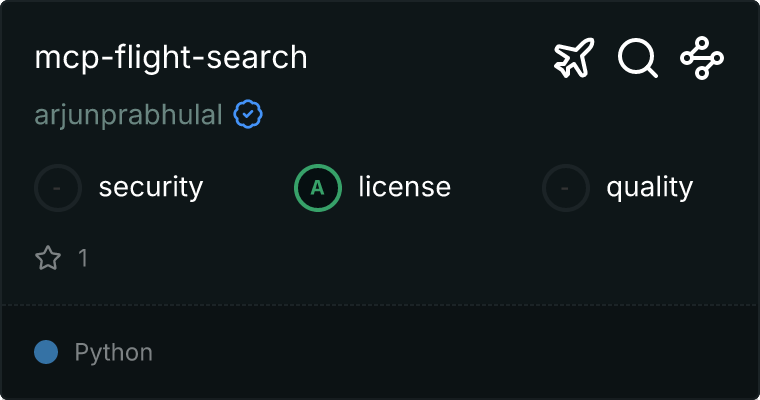Click the quality score label
760x400 pixels.
tap(649, 188)
